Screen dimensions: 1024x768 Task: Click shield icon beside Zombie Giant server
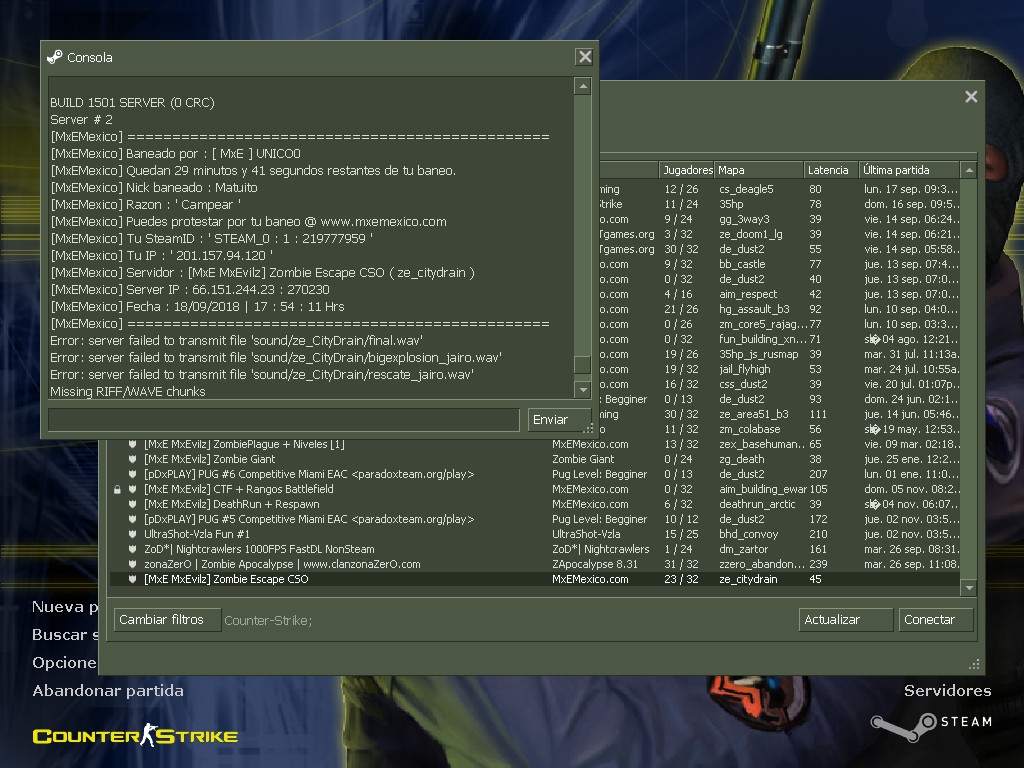coord(133,459)
